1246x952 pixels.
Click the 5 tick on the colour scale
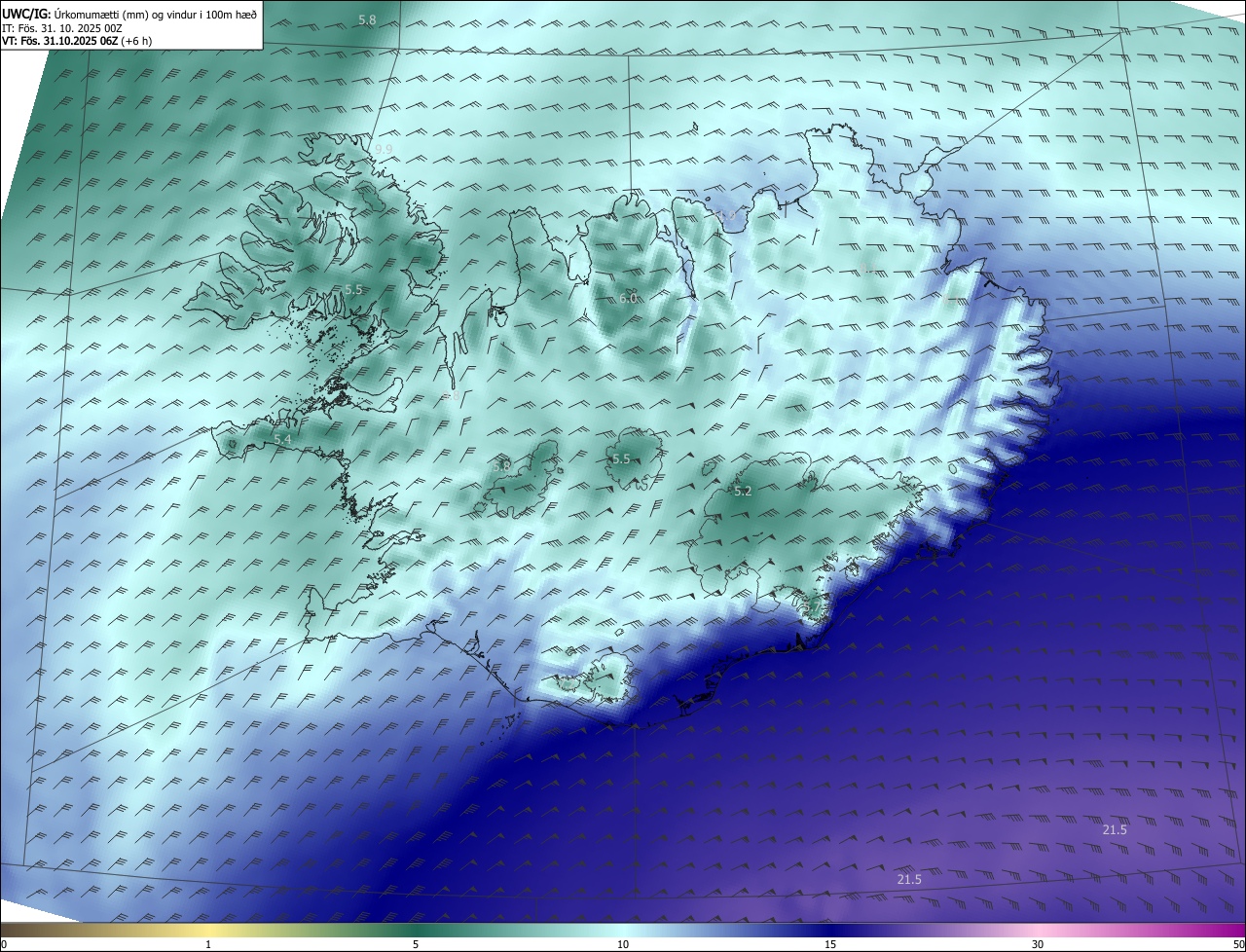coord(416,944)
